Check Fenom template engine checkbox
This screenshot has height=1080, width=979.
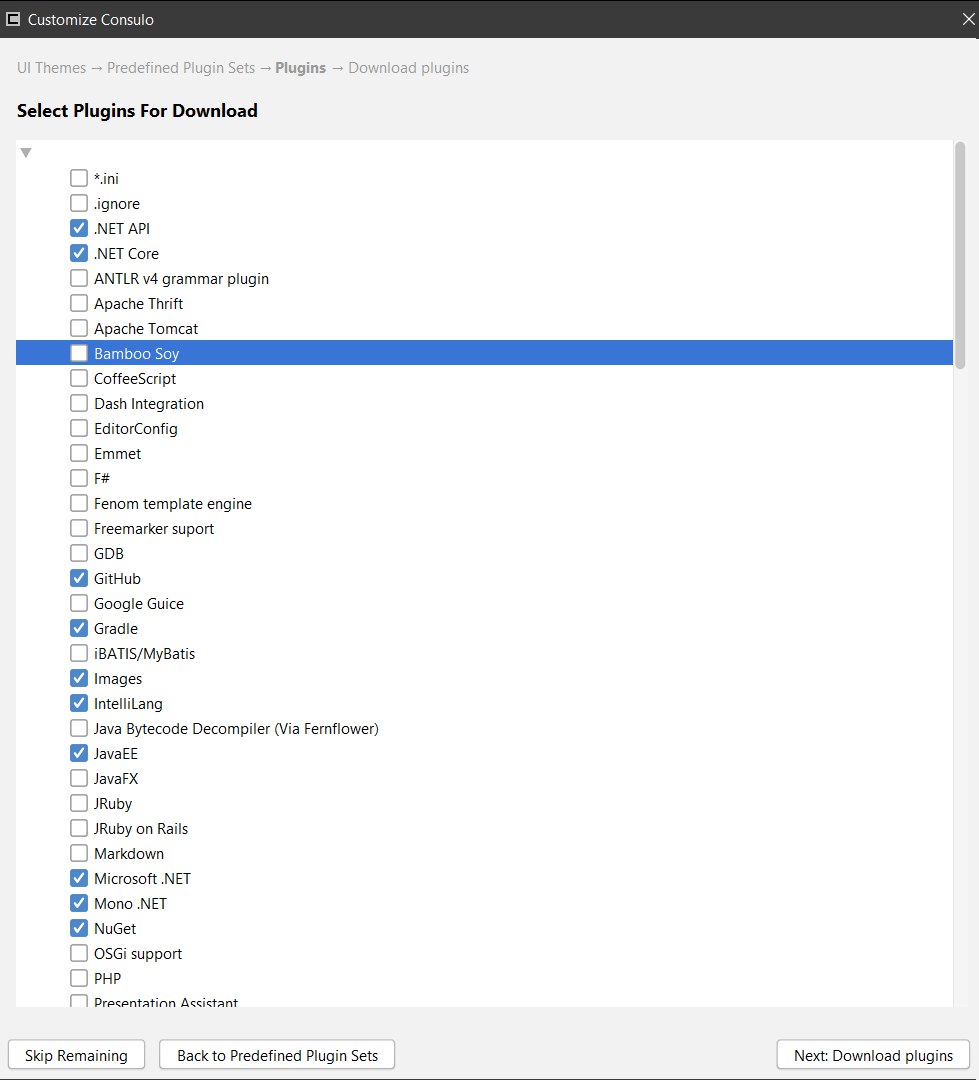[79, 503]
